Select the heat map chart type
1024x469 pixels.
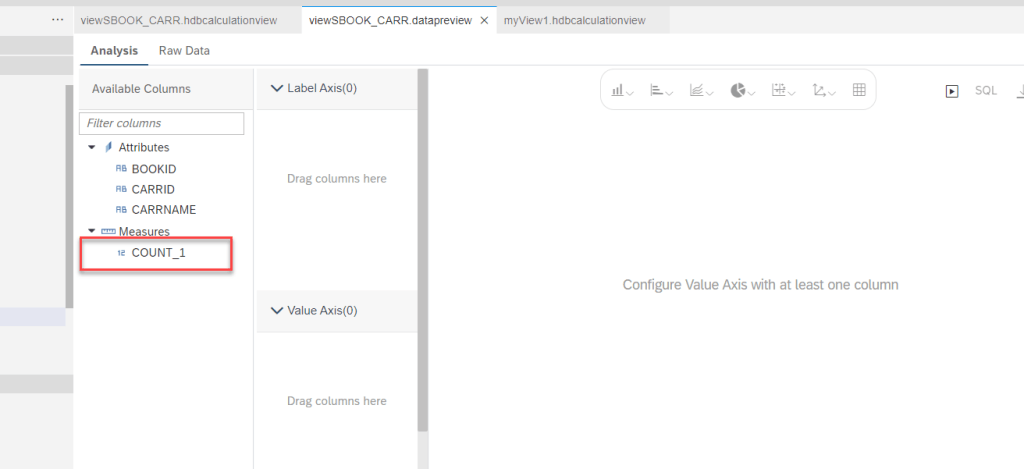tap(783, 90)
